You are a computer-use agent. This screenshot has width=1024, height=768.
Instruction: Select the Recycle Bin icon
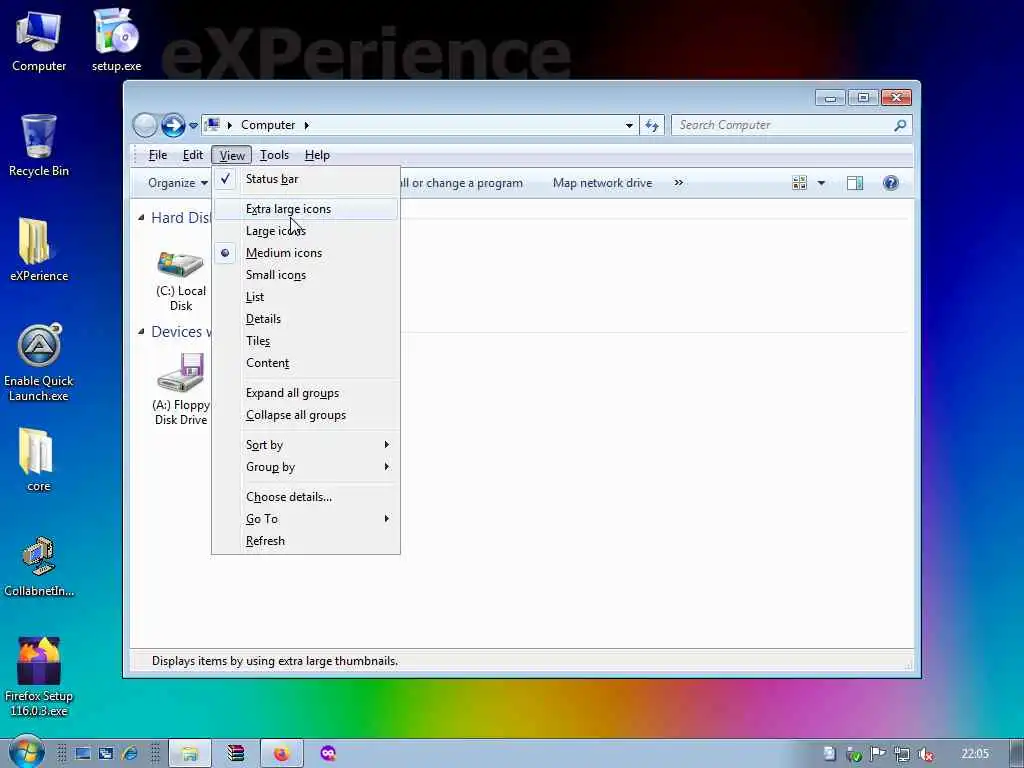pyautogui.click(x=39, y=145)
